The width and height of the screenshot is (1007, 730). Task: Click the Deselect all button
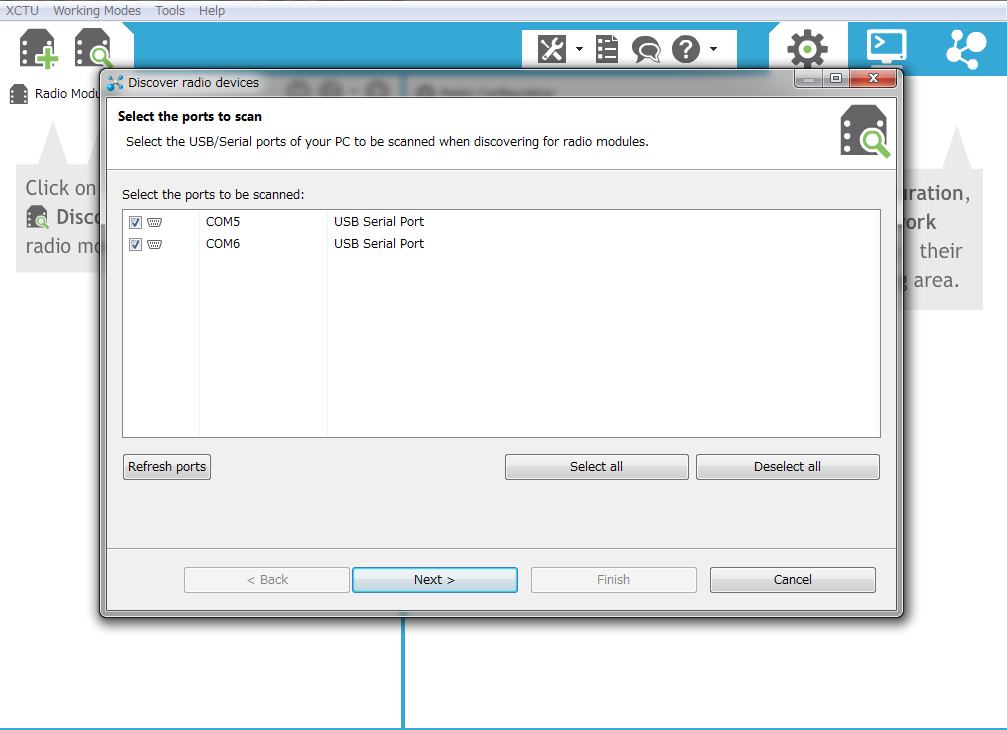(787, 467)
